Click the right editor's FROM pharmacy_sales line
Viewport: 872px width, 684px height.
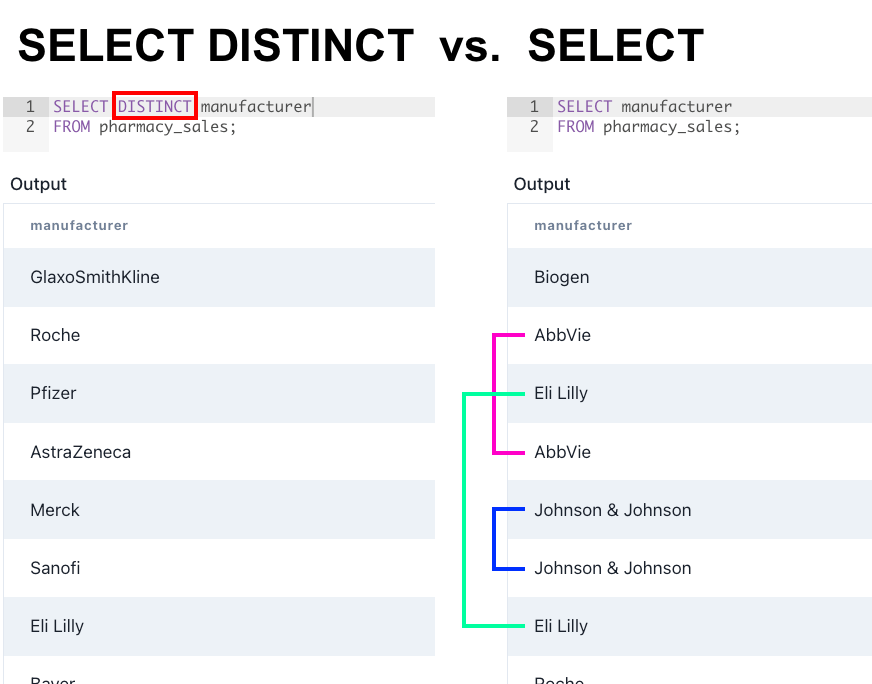648,127
